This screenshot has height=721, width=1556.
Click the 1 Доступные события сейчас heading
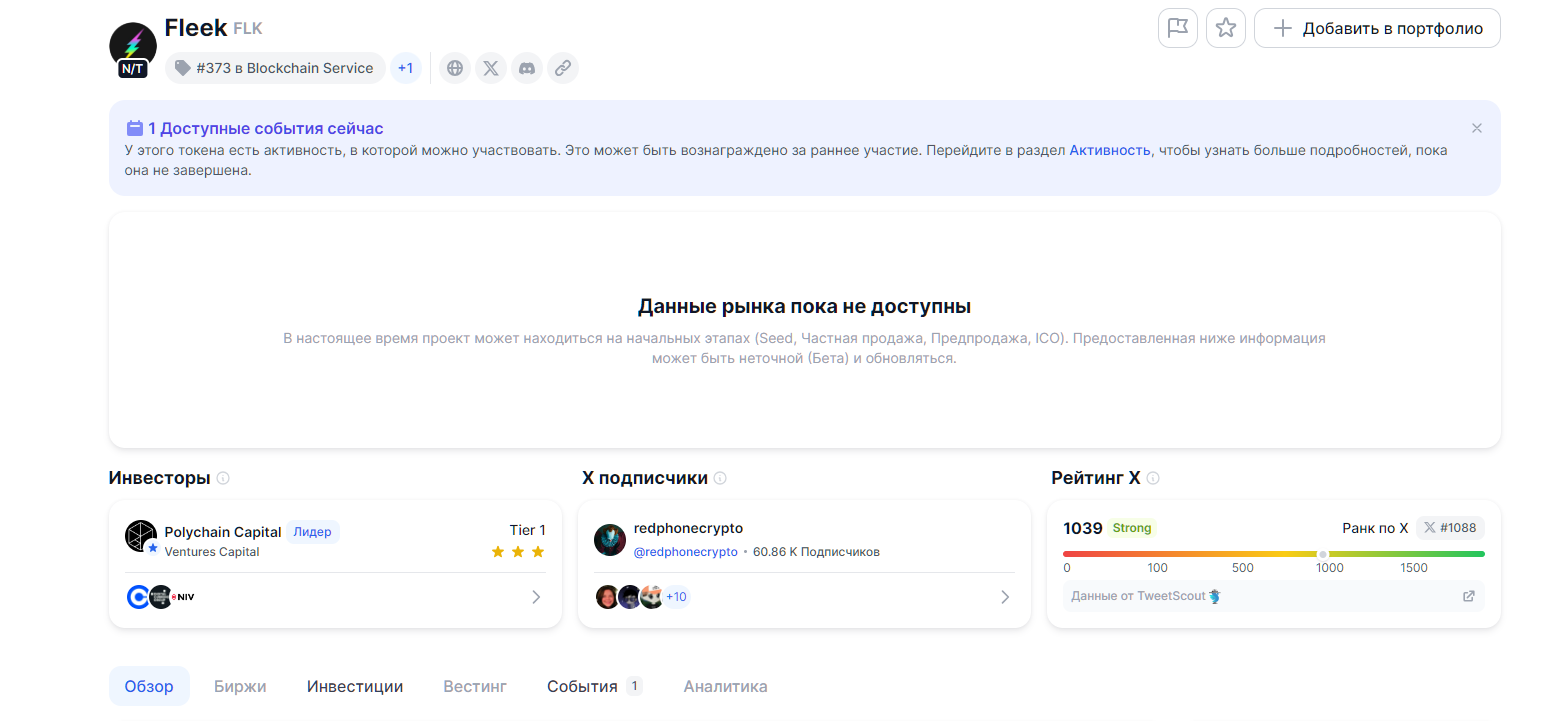tap(266, 128)
